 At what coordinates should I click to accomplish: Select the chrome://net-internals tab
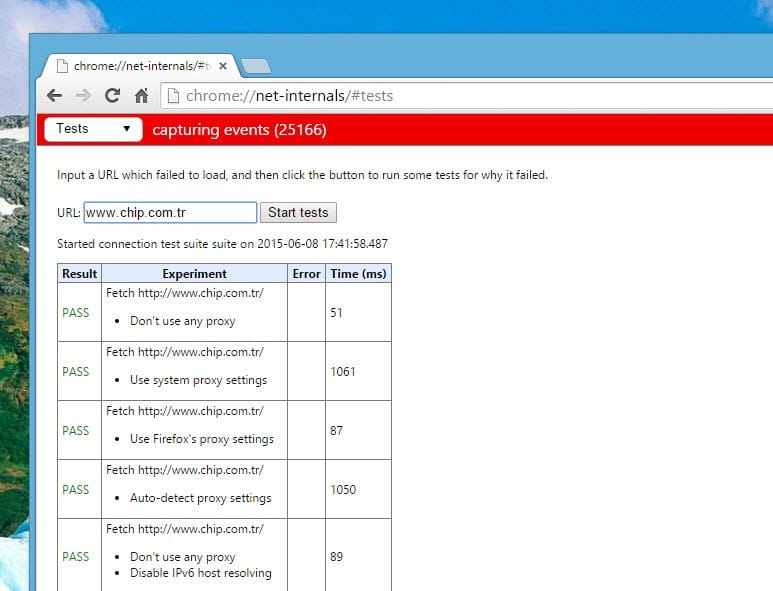pyautogui.click(x=141, y=66)
